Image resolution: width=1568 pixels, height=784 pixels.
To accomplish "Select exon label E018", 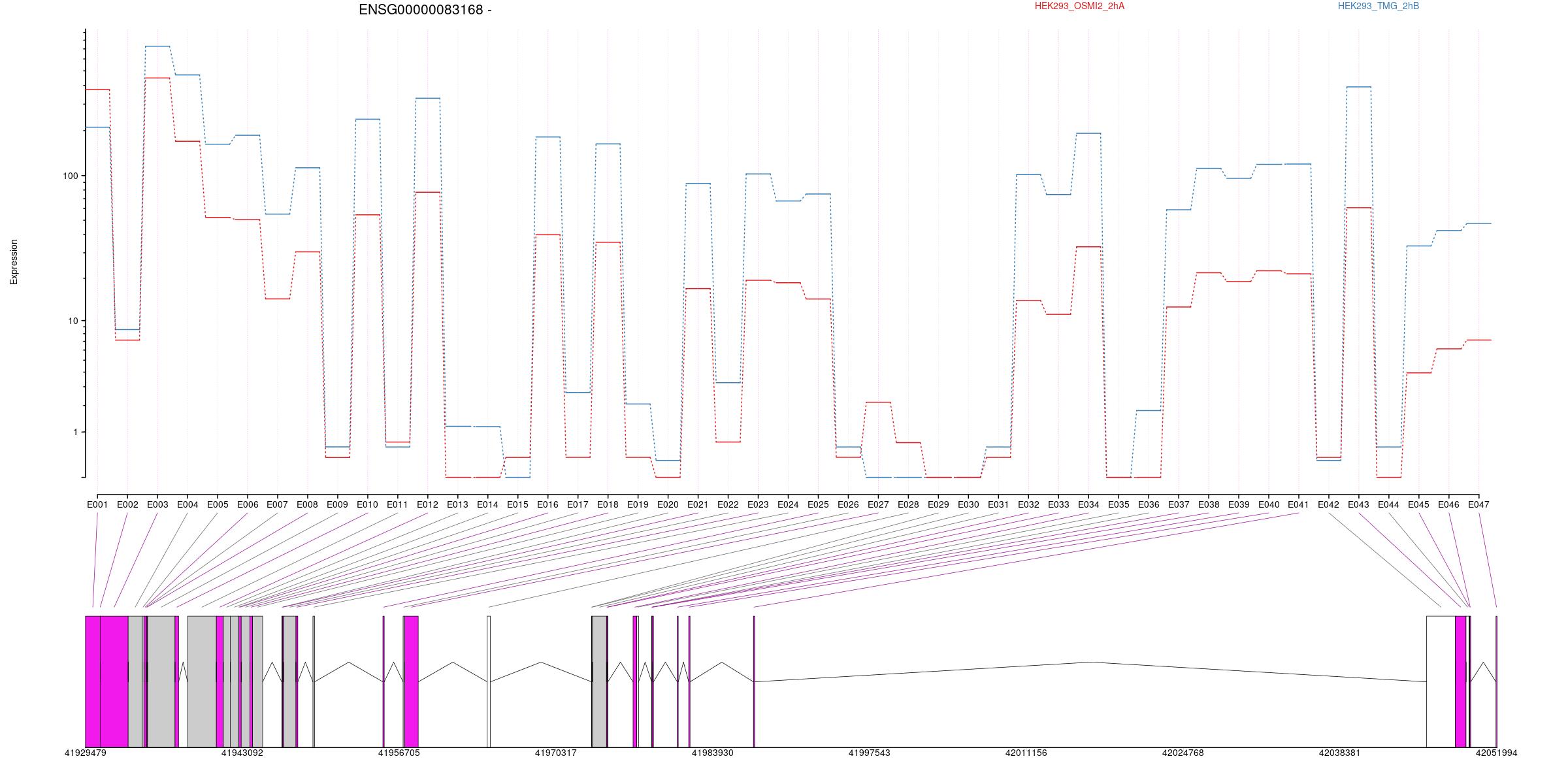I will coord(608,504).
